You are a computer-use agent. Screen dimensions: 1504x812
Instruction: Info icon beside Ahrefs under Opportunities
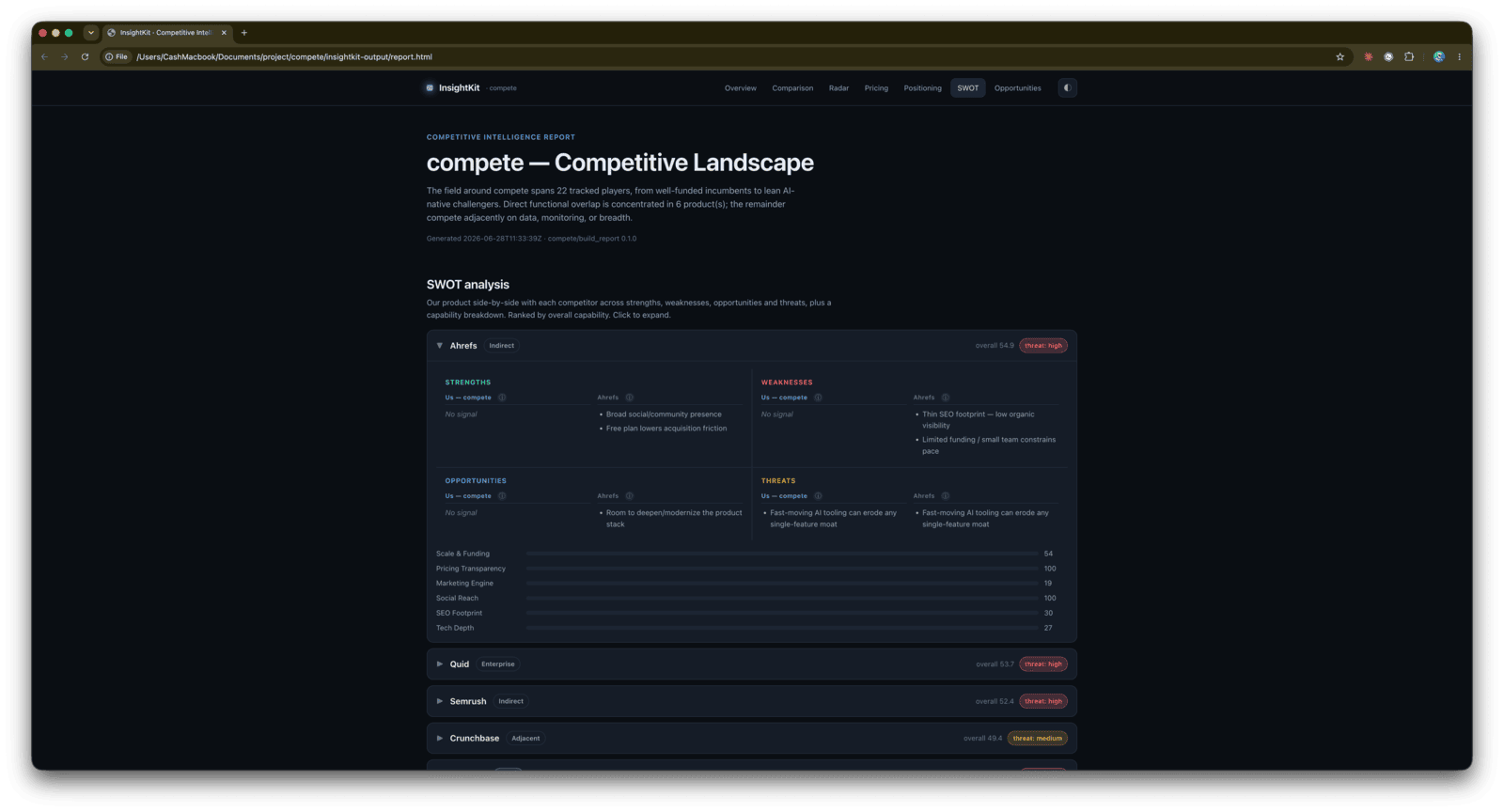coord(630,496)
